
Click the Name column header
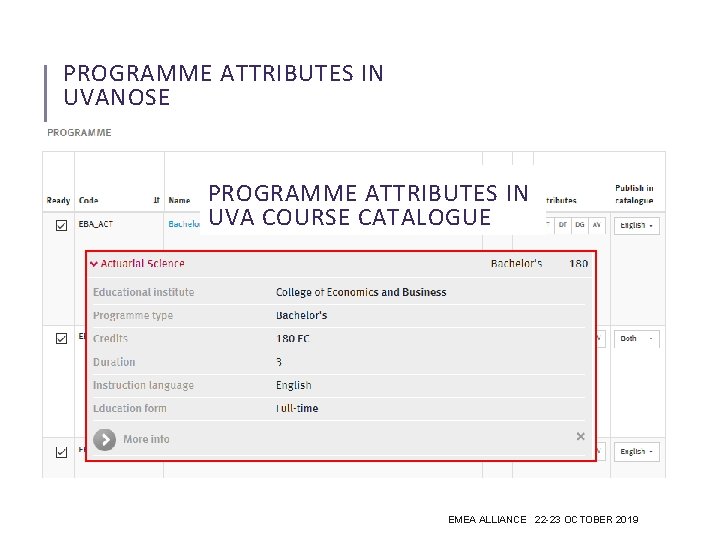pos(179,201)
